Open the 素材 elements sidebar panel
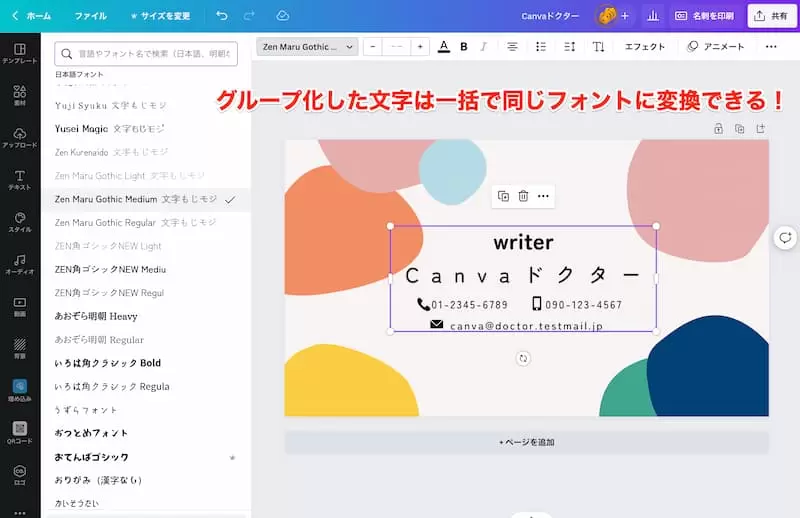This screenshot has height=518, width=800. (x=19, y=95)
